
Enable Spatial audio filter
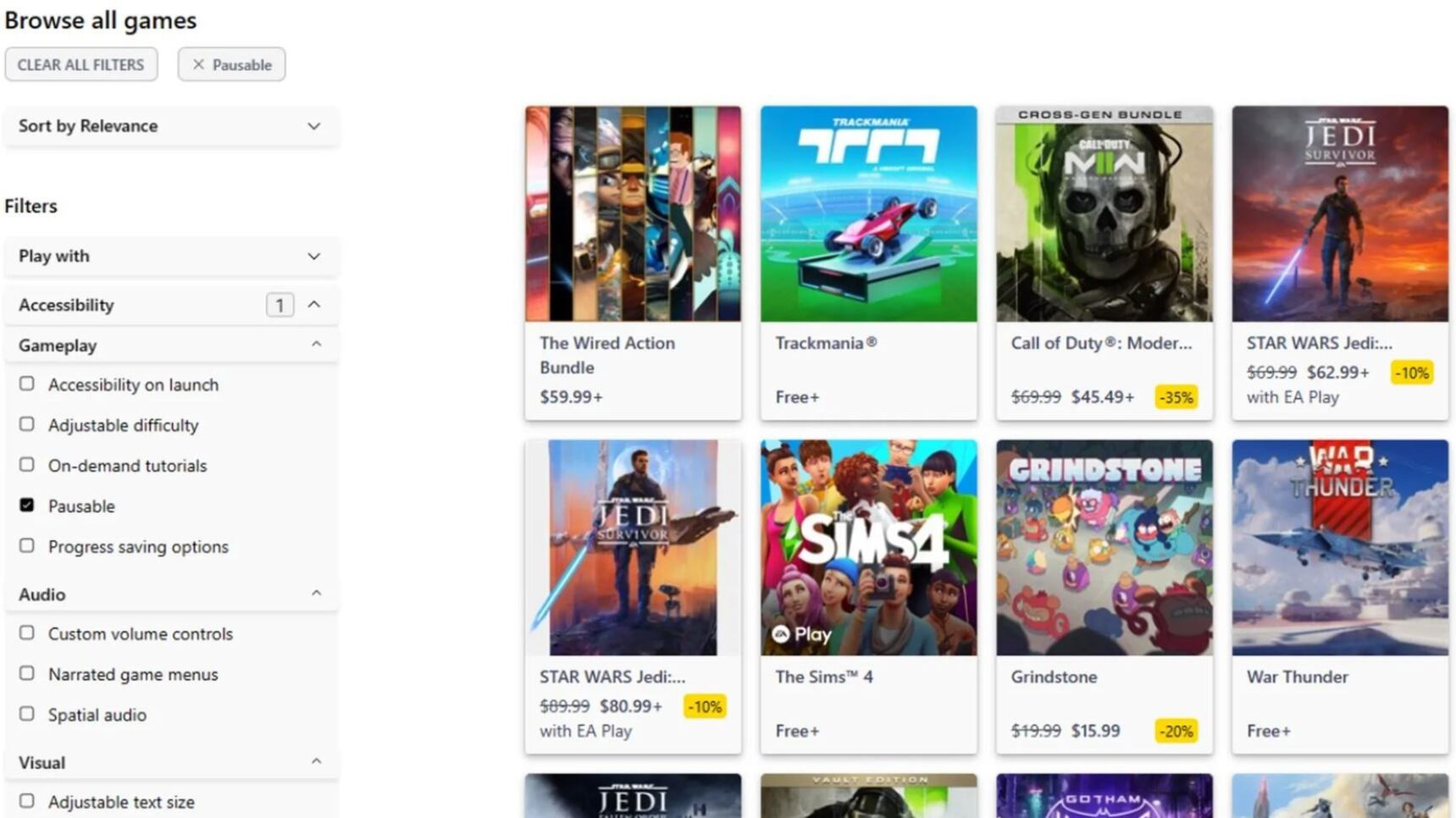[27, 714]
